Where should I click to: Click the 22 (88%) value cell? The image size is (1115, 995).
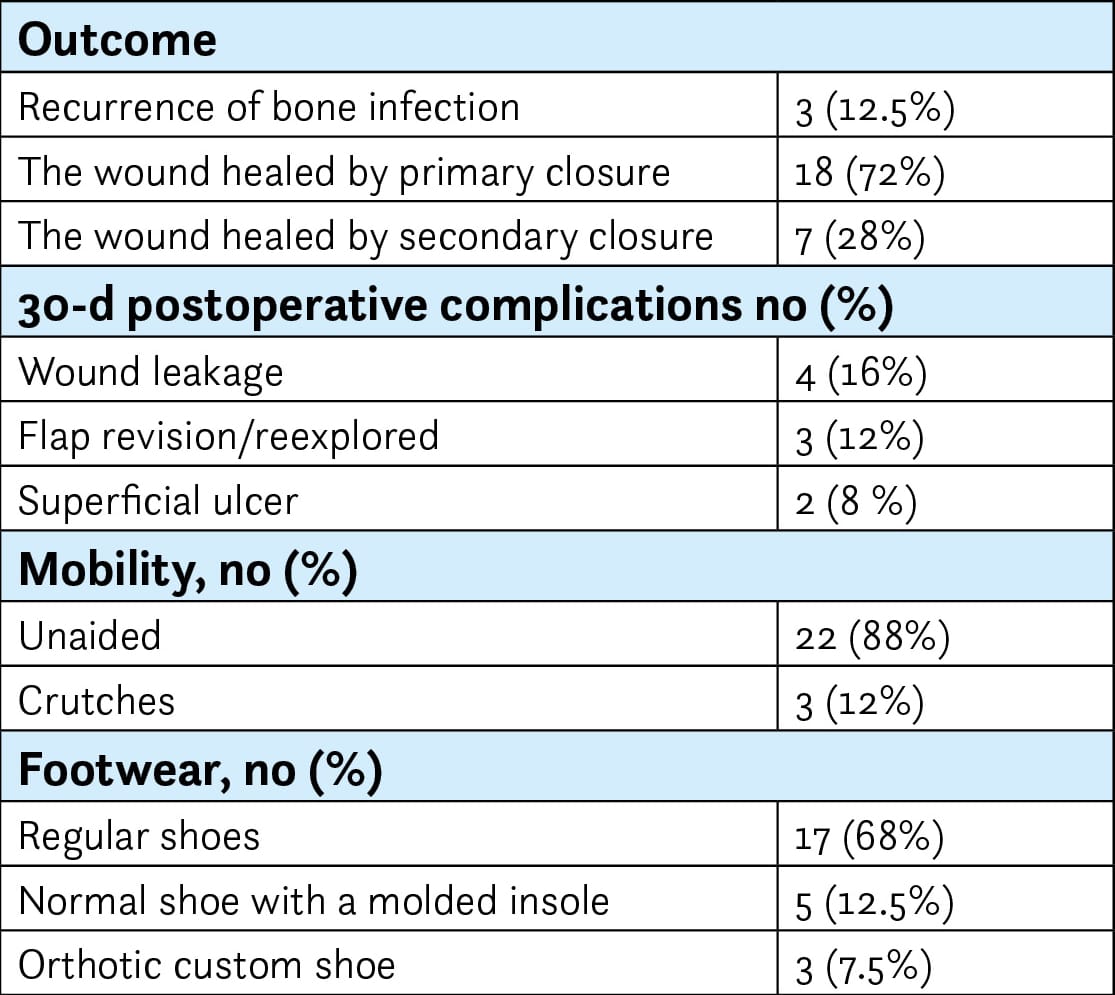tap(872, 637)
